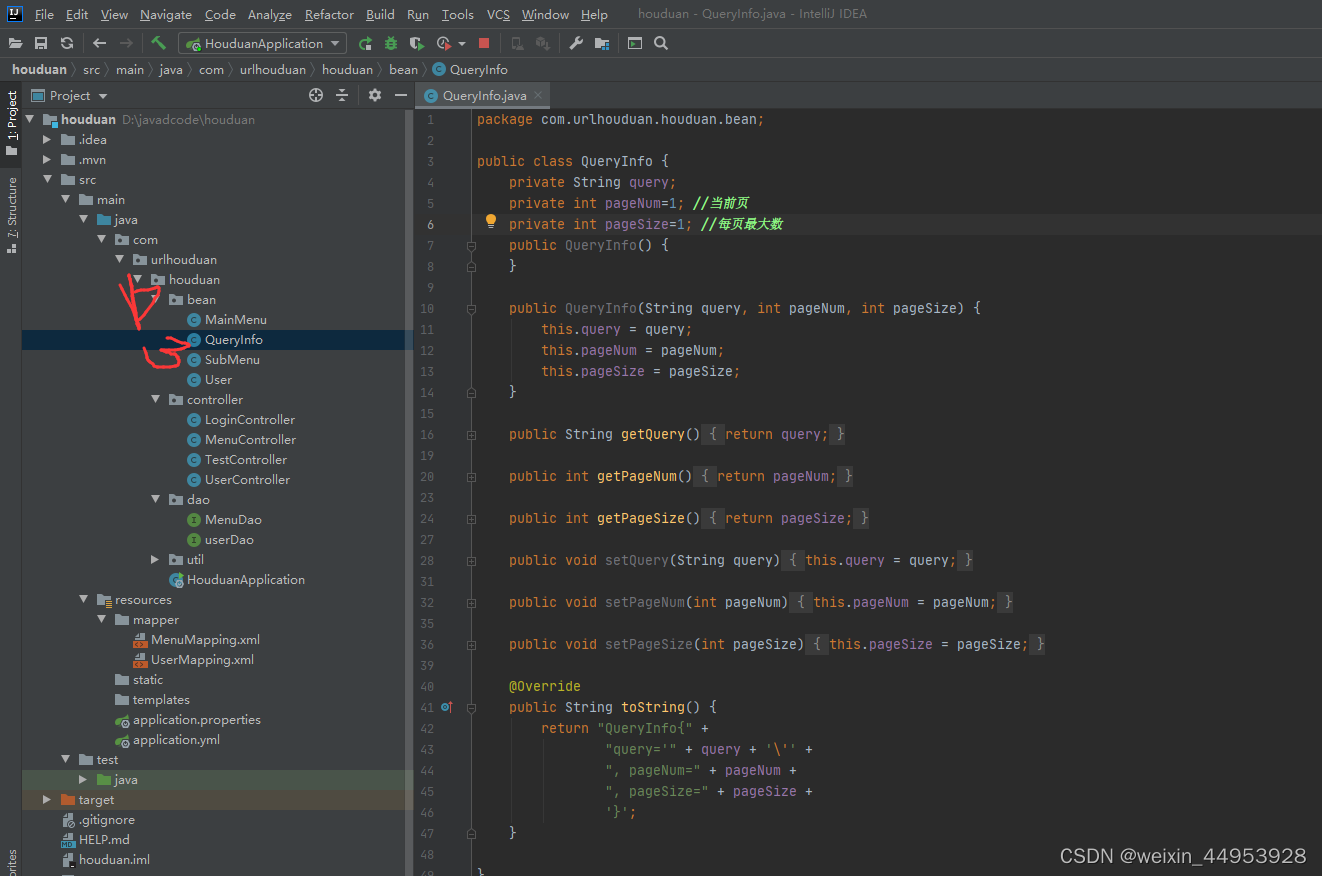The image size is (1322, 876).
Task: Navigate back with the left arrow icon
Action: point(99,43)
